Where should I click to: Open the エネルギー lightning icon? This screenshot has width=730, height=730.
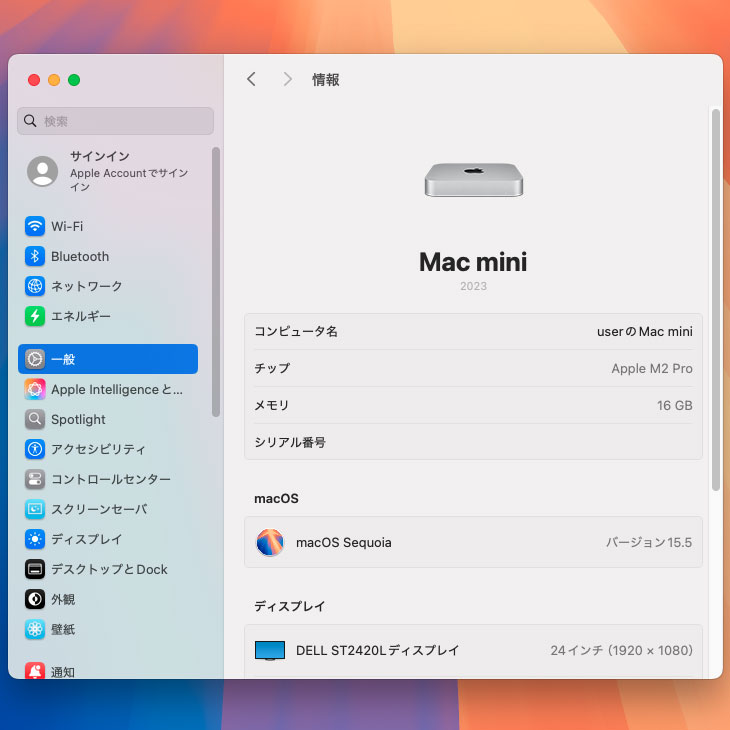35,316
